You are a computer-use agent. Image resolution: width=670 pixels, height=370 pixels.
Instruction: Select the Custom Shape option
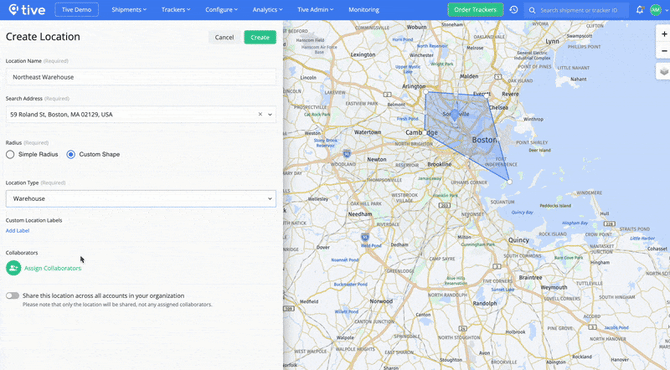[71, 154]
